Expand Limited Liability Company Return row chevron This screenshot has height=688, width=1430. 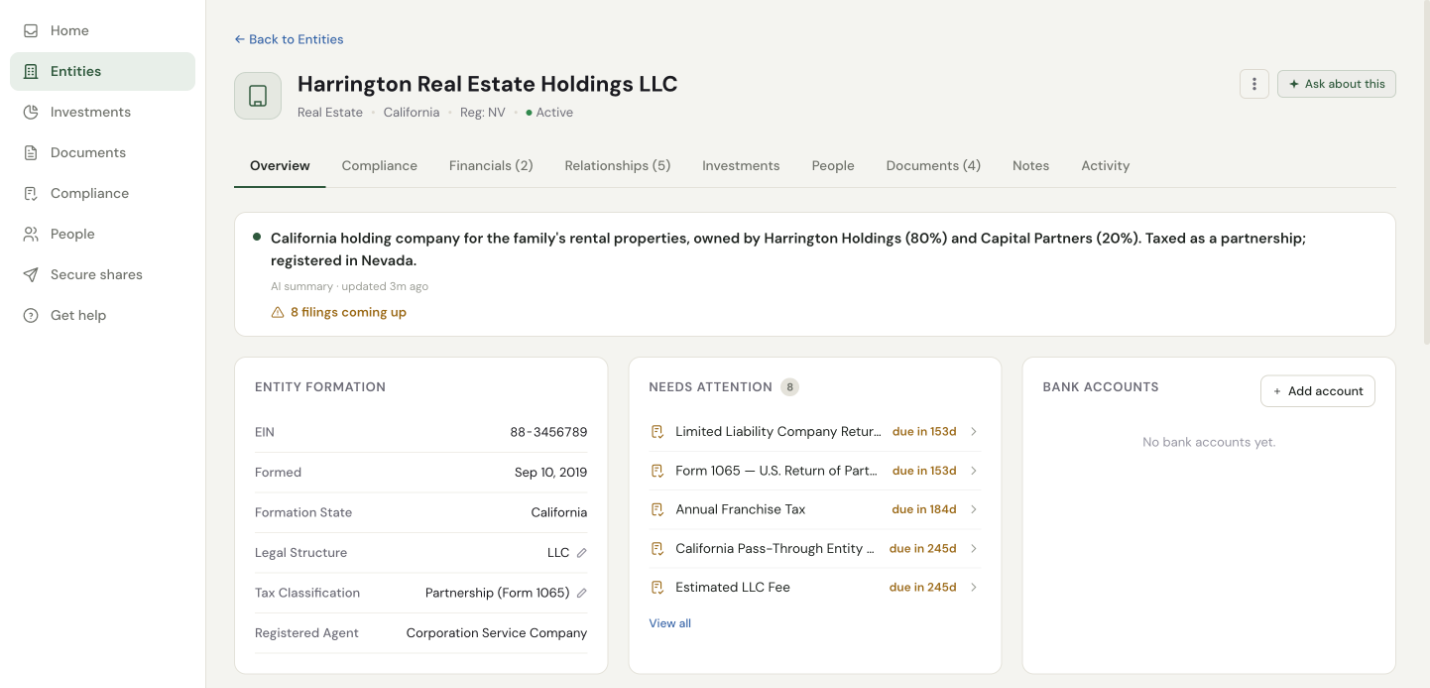coord(974,432)
